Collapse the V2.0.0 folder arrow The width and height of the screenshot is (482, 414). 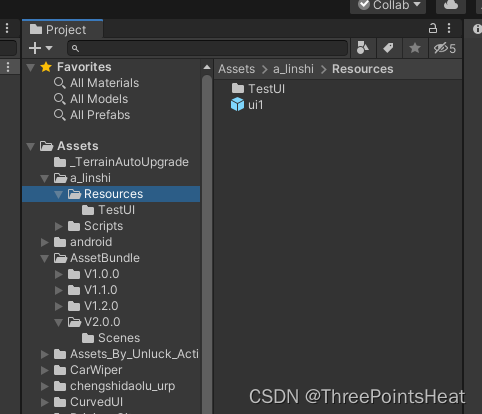pos(59,322)
